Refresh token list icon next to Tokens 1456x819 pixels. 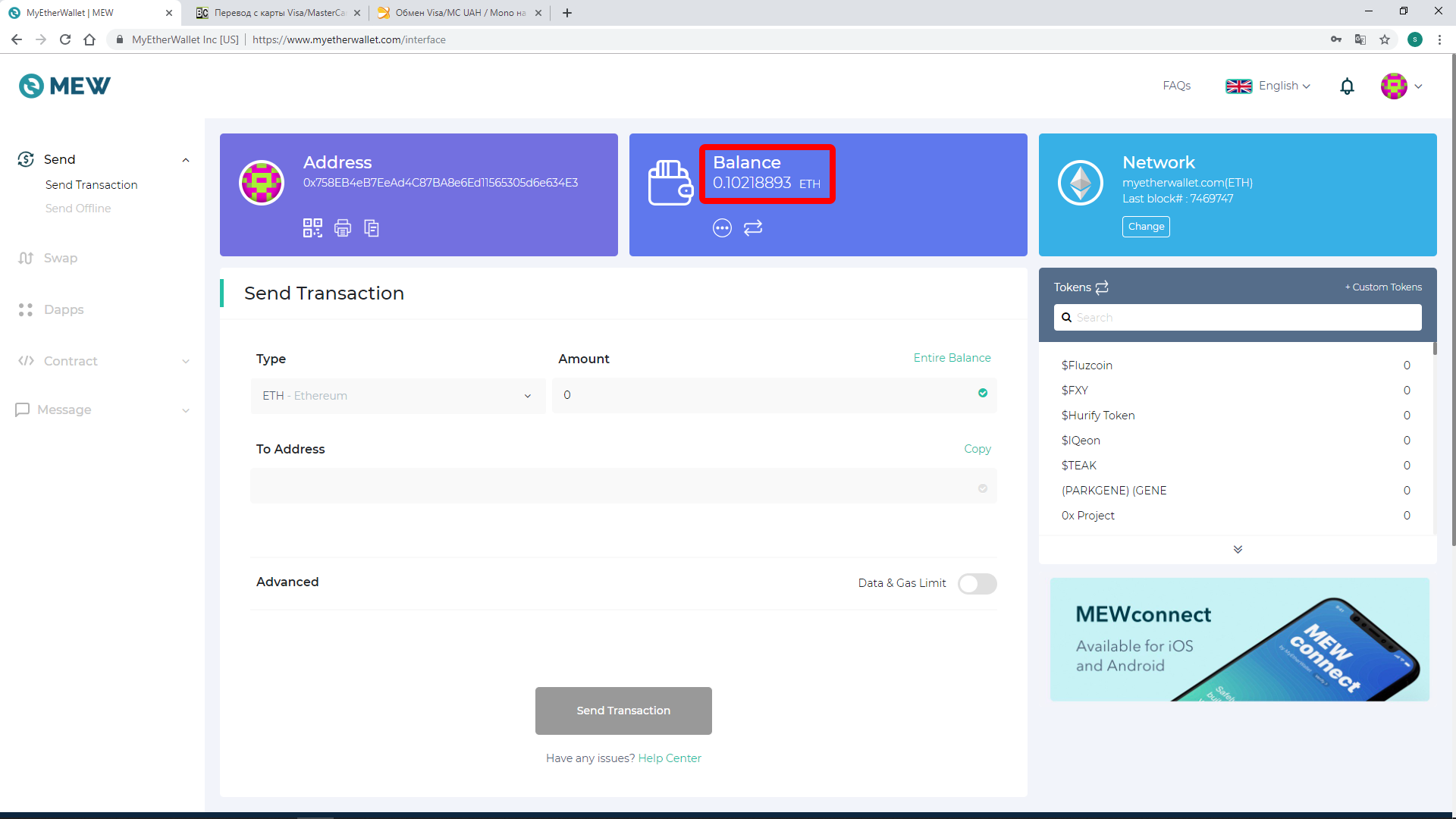pos(1102,287)
